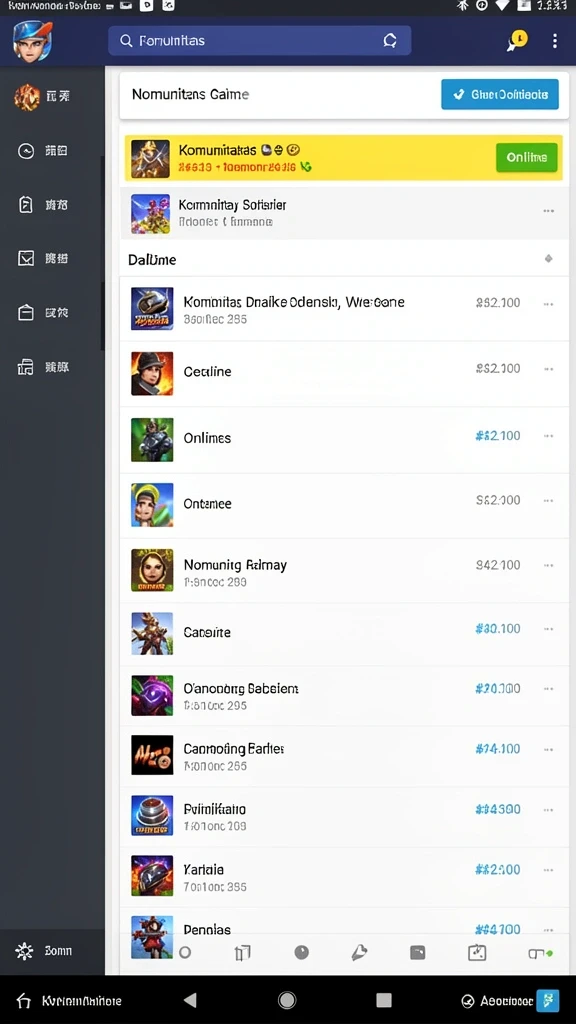Open the Cedline game thumbnail

[x=152, y=374]
